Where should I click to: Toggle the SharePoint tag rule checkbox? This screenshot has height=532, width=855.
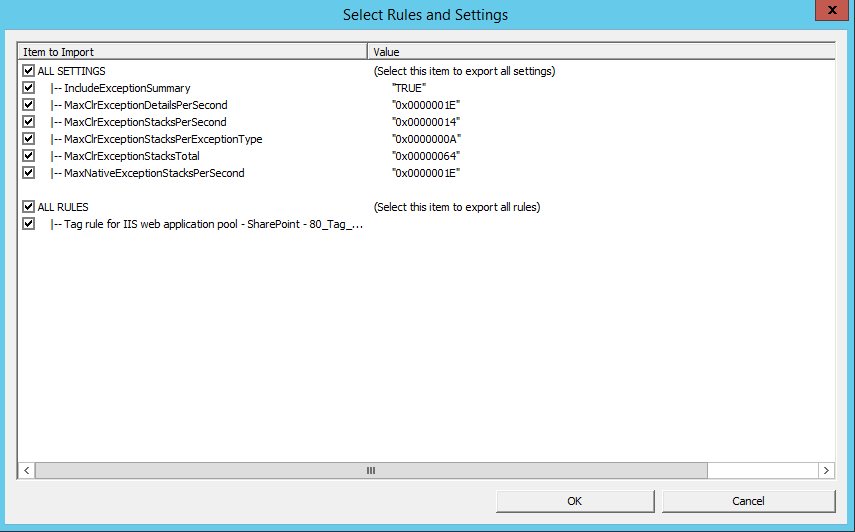point(29,224)
